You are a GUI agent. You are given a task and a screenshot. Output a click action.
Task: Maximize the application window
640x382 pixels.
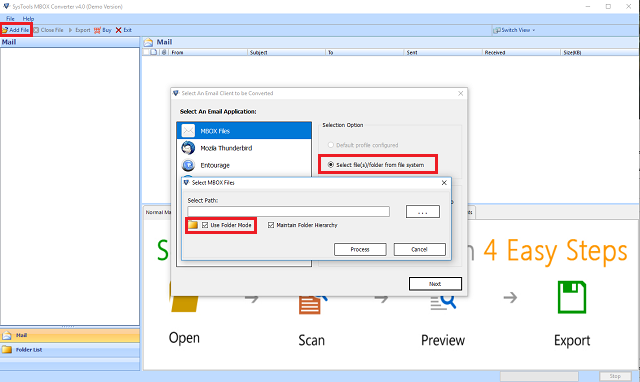point(608,7)
